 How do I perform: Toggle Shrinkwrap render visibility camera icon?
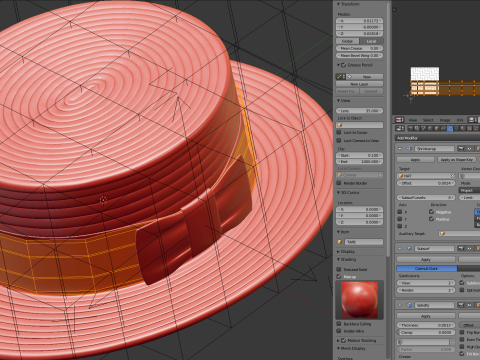[460, 148]
